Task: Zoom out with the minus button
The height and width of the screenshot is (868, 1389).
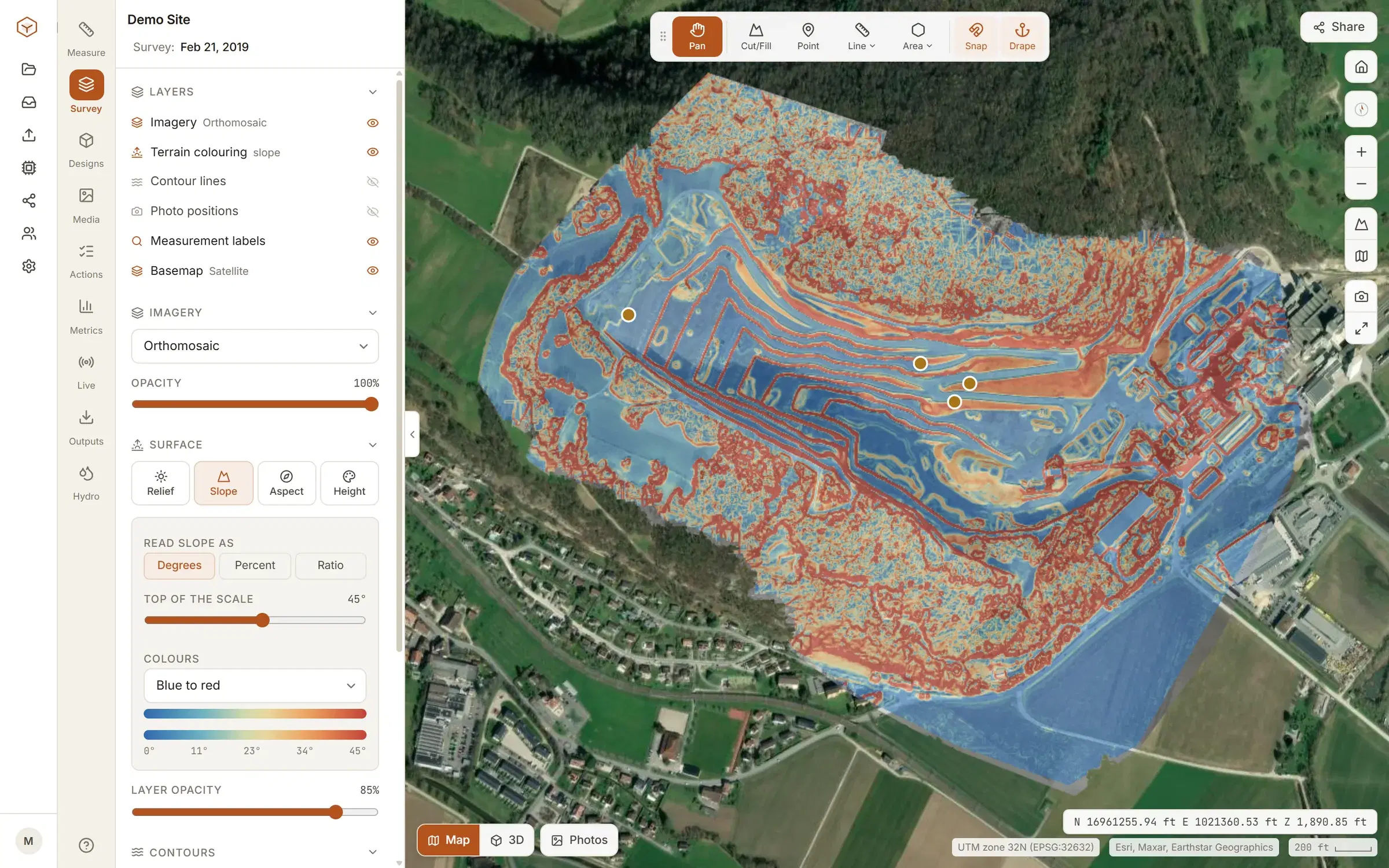Action: pos(1361,183)
